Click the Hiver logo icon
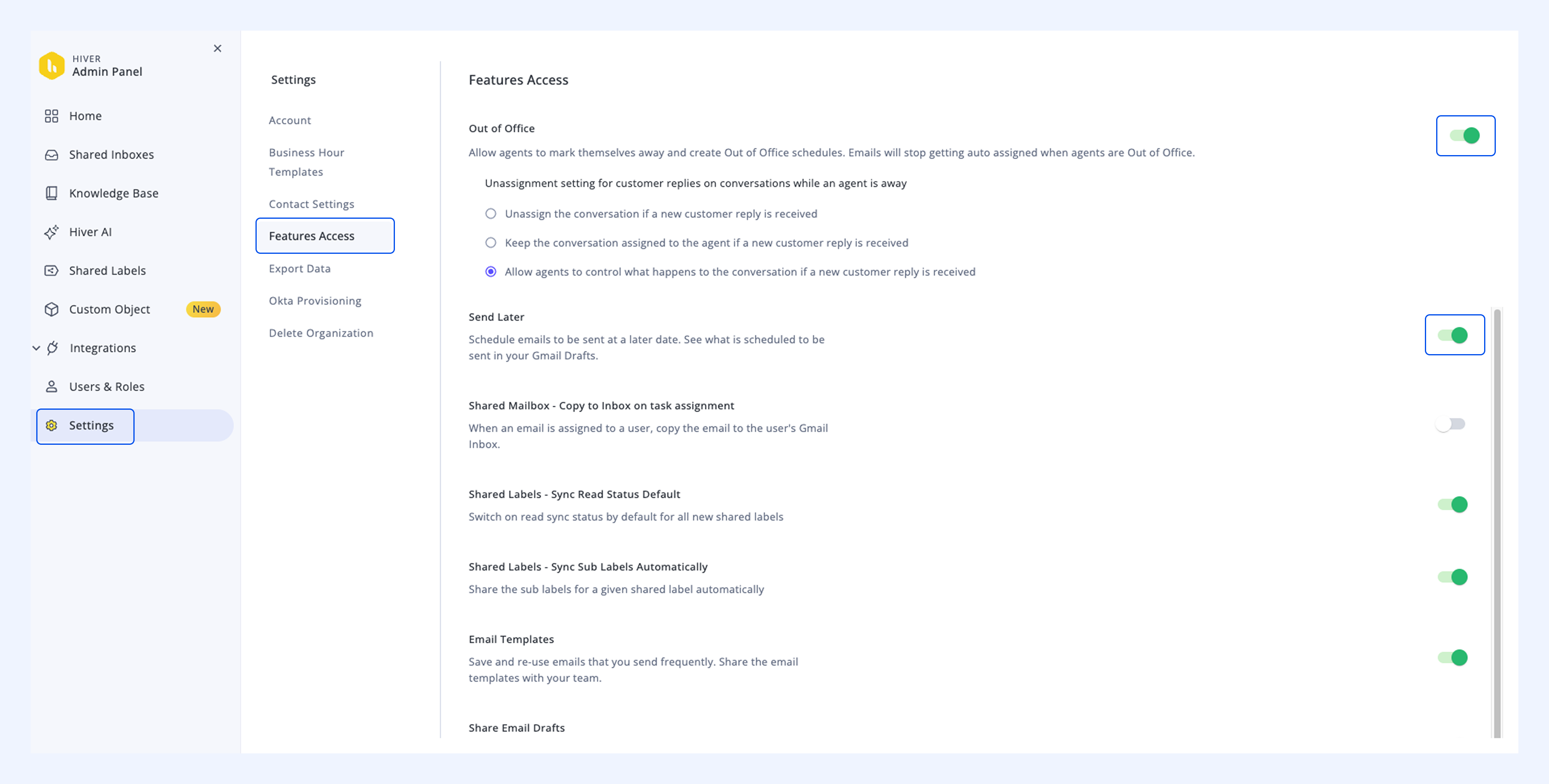This screenshot has height=784, width=1549. point(52,66)
